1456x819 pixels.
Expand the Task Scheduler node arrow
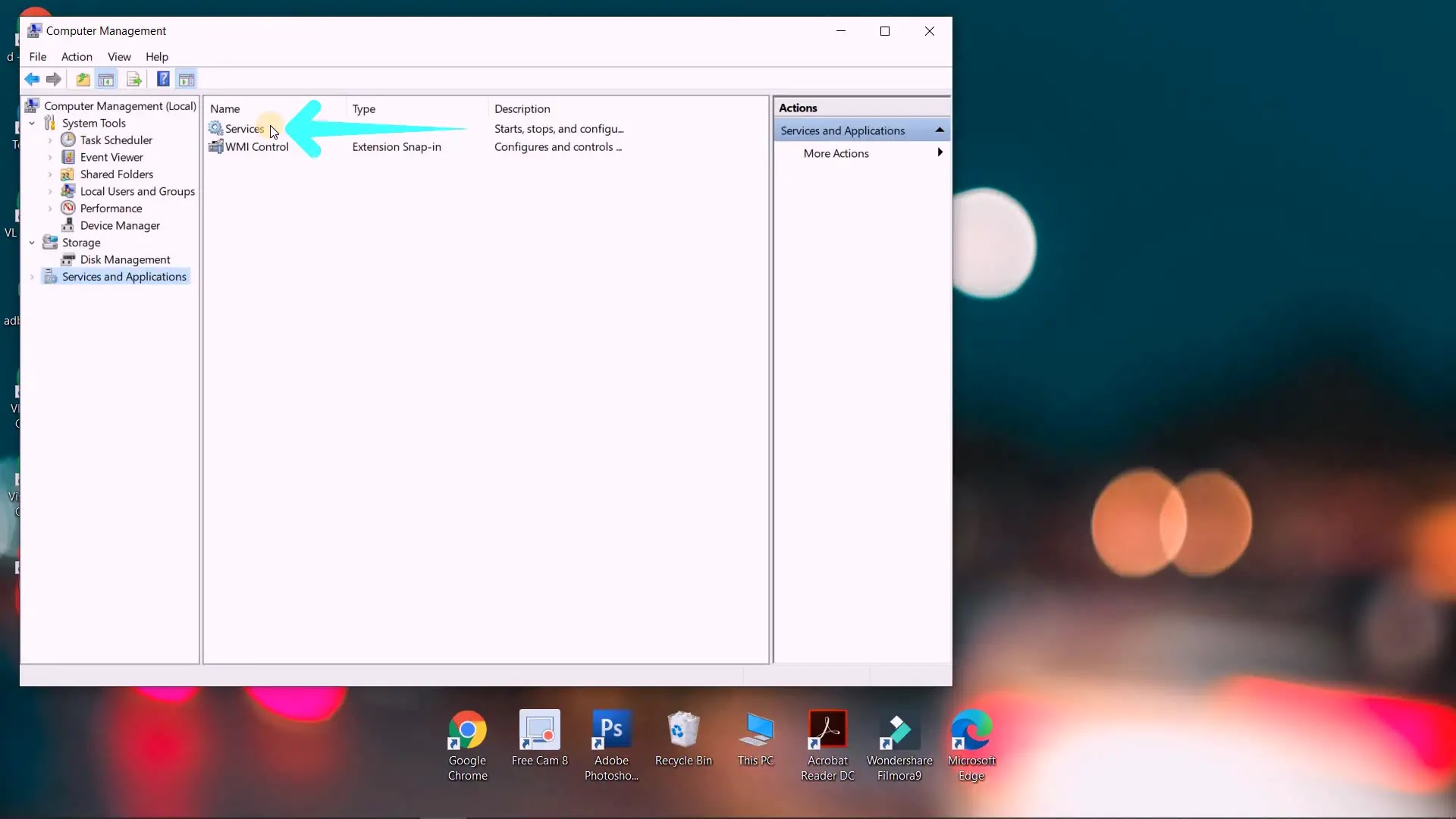(50, 140)
